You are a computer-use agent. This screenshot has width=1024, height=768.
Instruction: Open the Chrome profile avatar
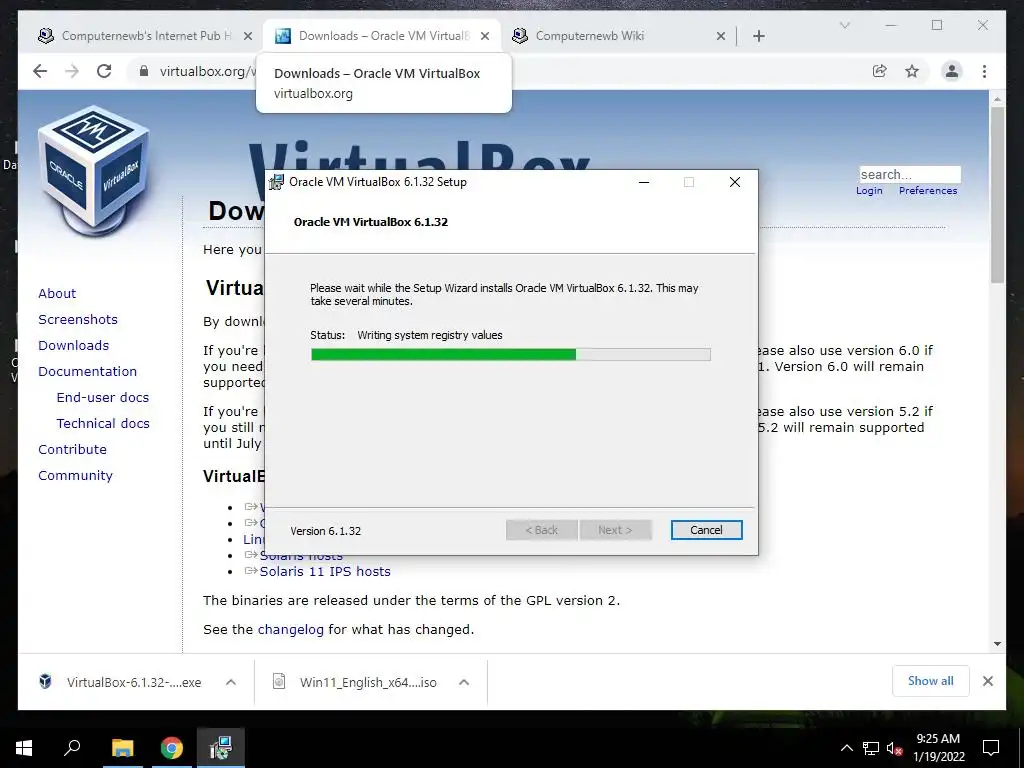point(952,71)
